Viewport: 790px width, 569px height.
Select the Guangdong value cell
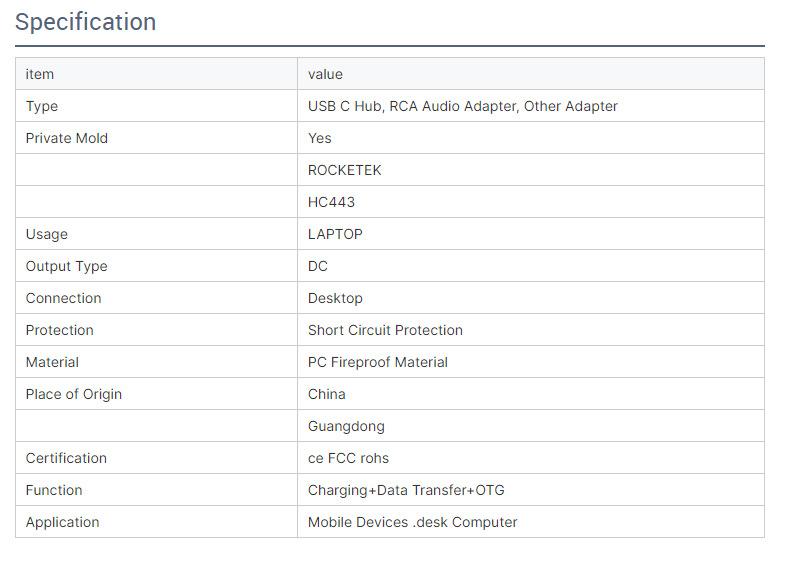(x=346, y=426)
